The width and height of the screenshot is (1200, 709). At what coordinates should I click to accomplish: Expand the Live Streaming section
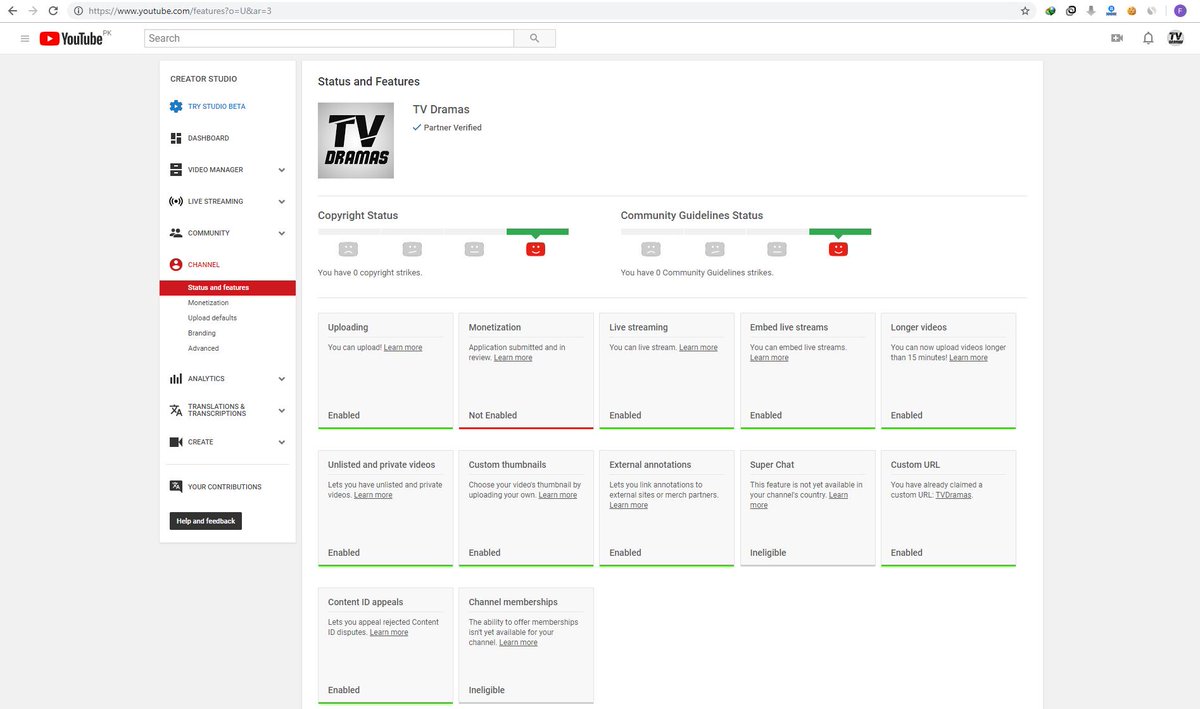[x=282, y=202]
